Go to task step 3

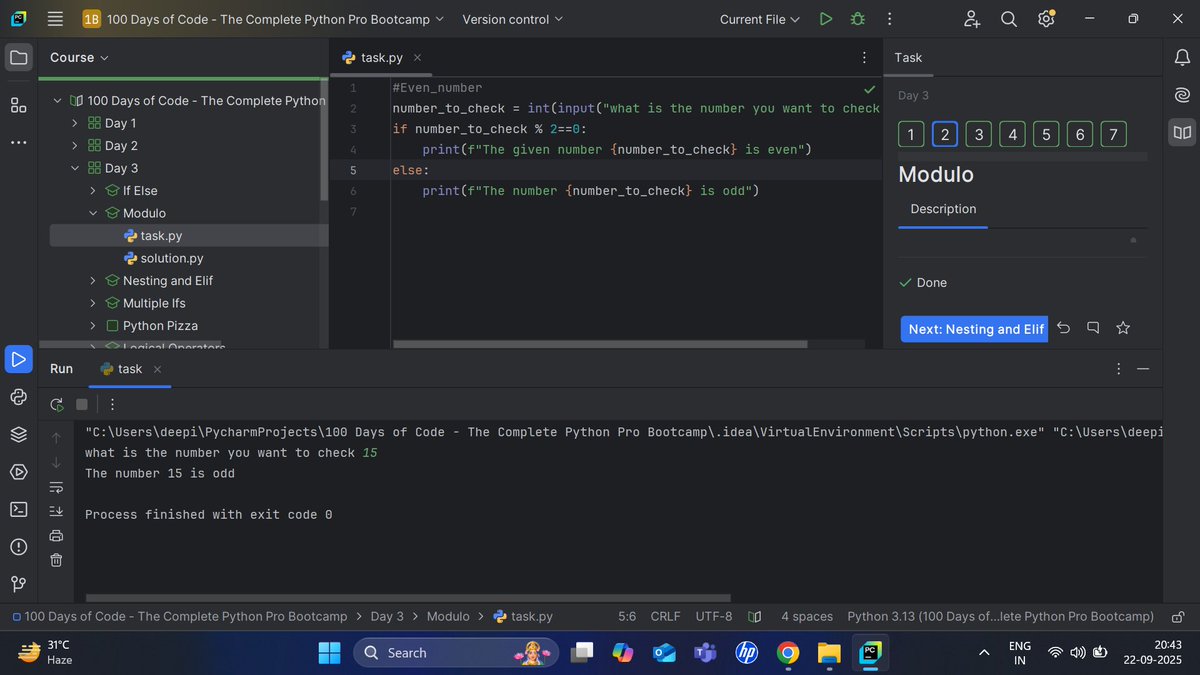point(978,135)
